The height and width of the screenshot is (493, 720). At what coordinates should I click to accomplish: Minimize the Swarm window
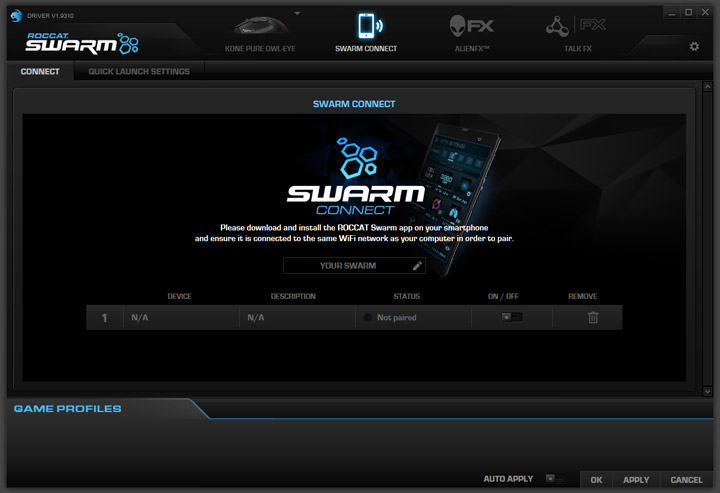tap(672, 13)
